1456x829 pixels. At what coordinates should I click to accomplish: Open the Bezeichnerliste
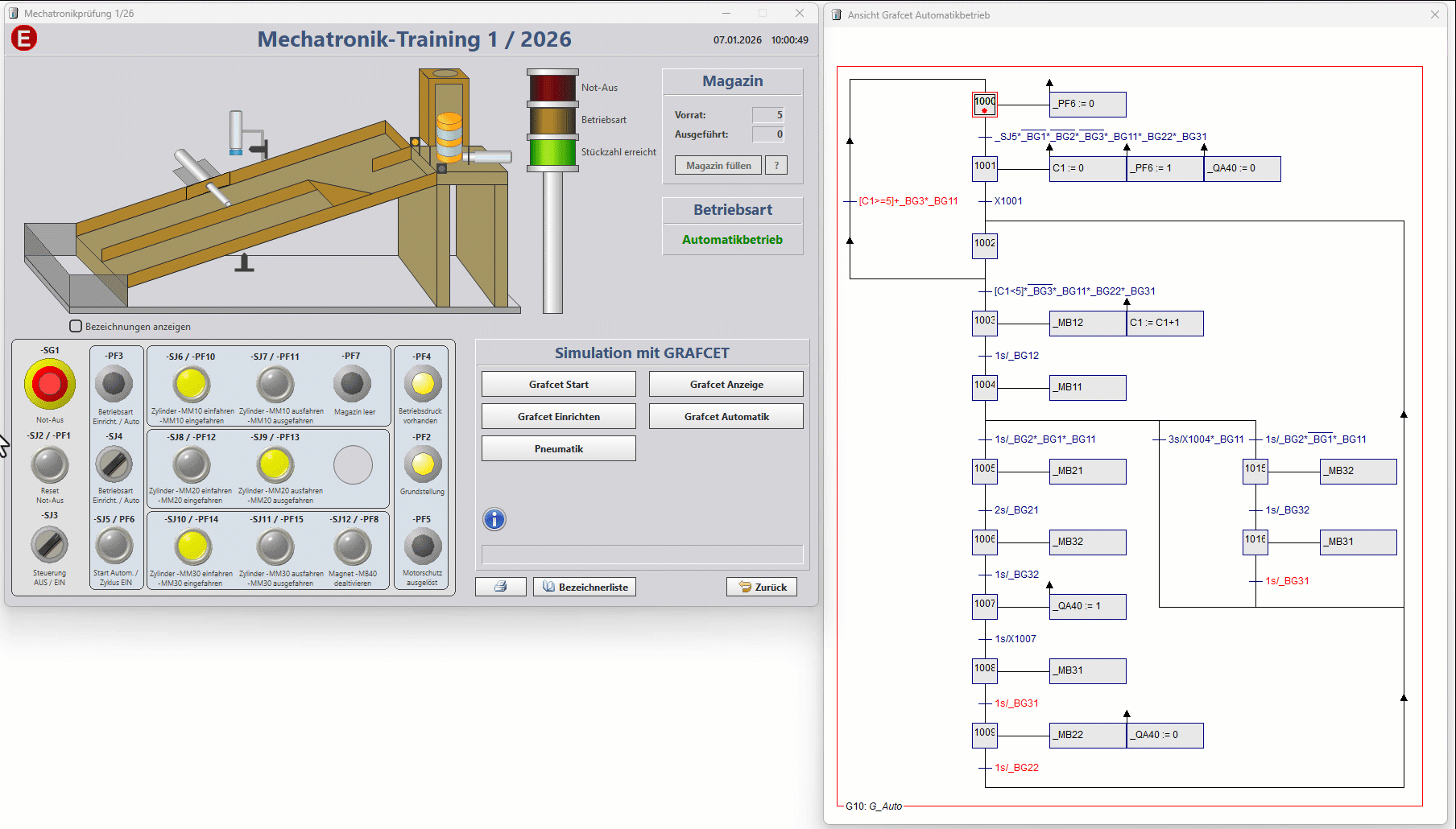(x=585, y=587)
